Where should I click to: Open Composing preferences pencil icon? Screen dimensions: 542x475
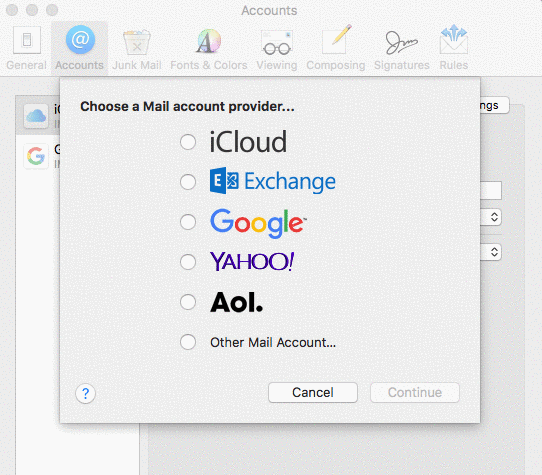point(336,39)
